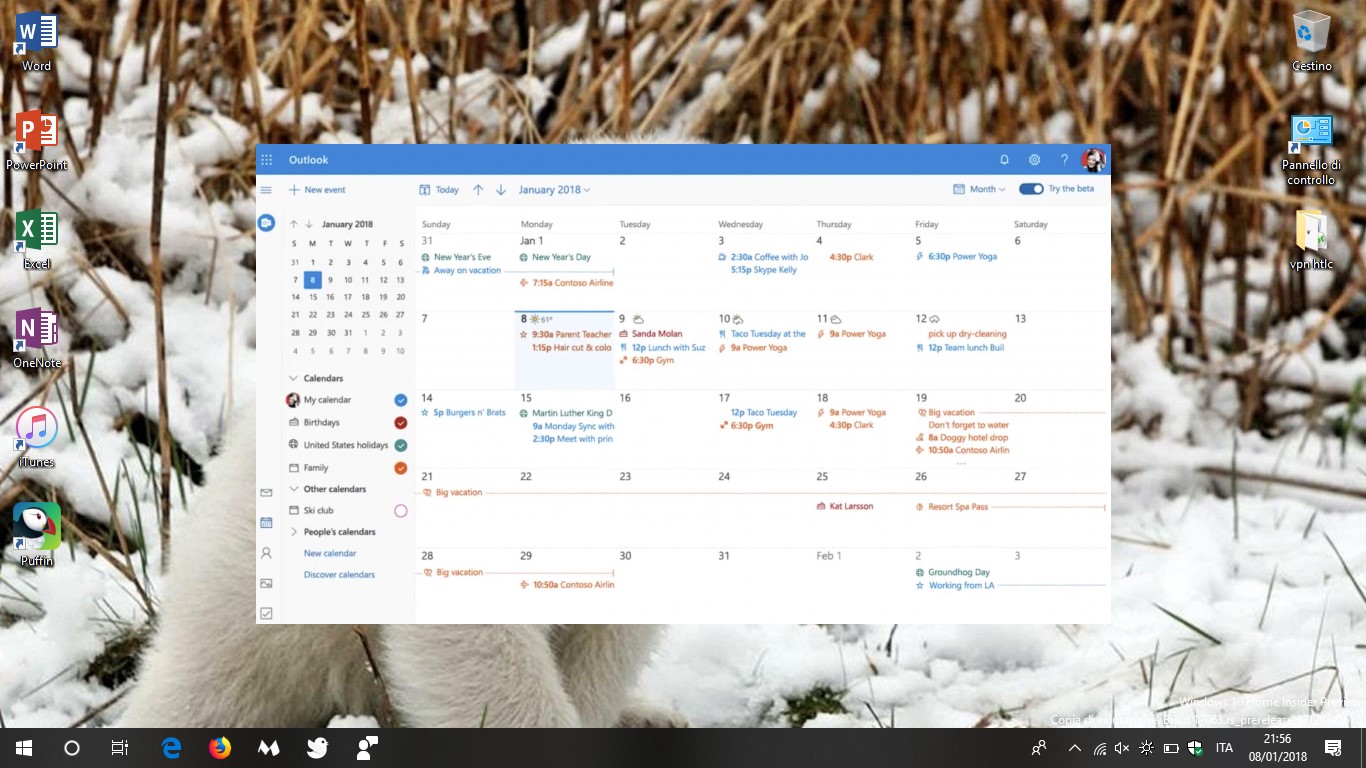Screen dimensions: 1366x768
Task: Open the left navigation hamburger menu
Action: point(266,189)
